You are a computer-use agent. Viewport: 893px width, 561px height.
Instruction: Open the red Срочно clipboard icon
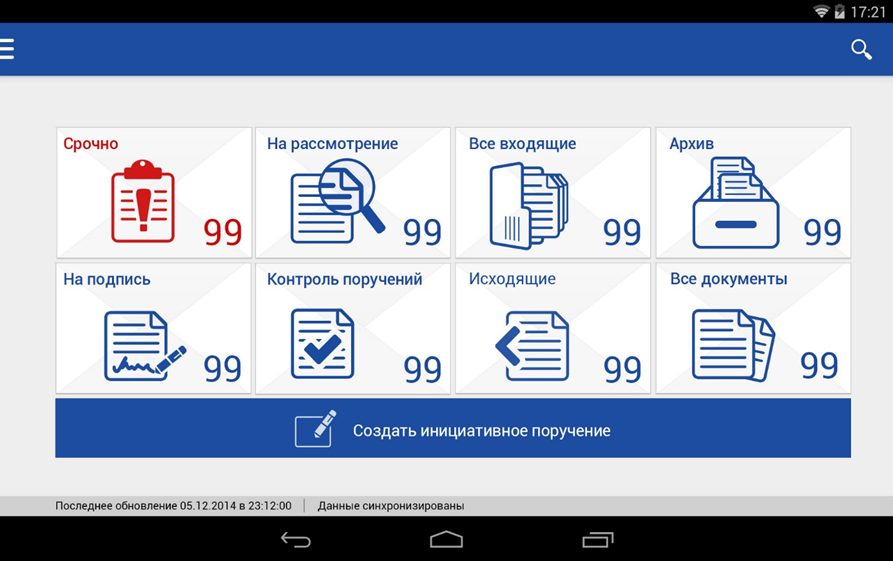[142, 201]
